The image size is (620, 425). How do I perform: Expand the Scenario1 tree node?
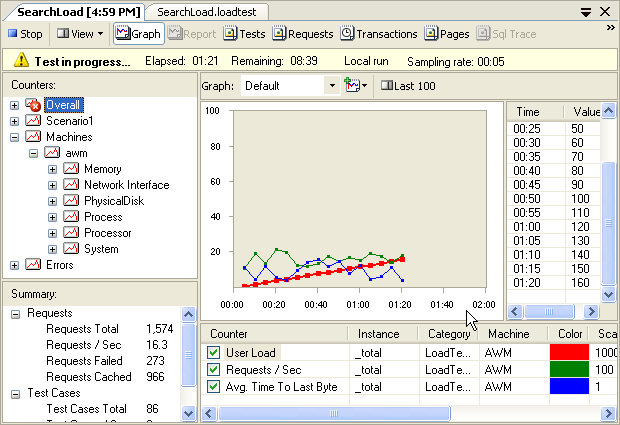[x=14, y=121]
